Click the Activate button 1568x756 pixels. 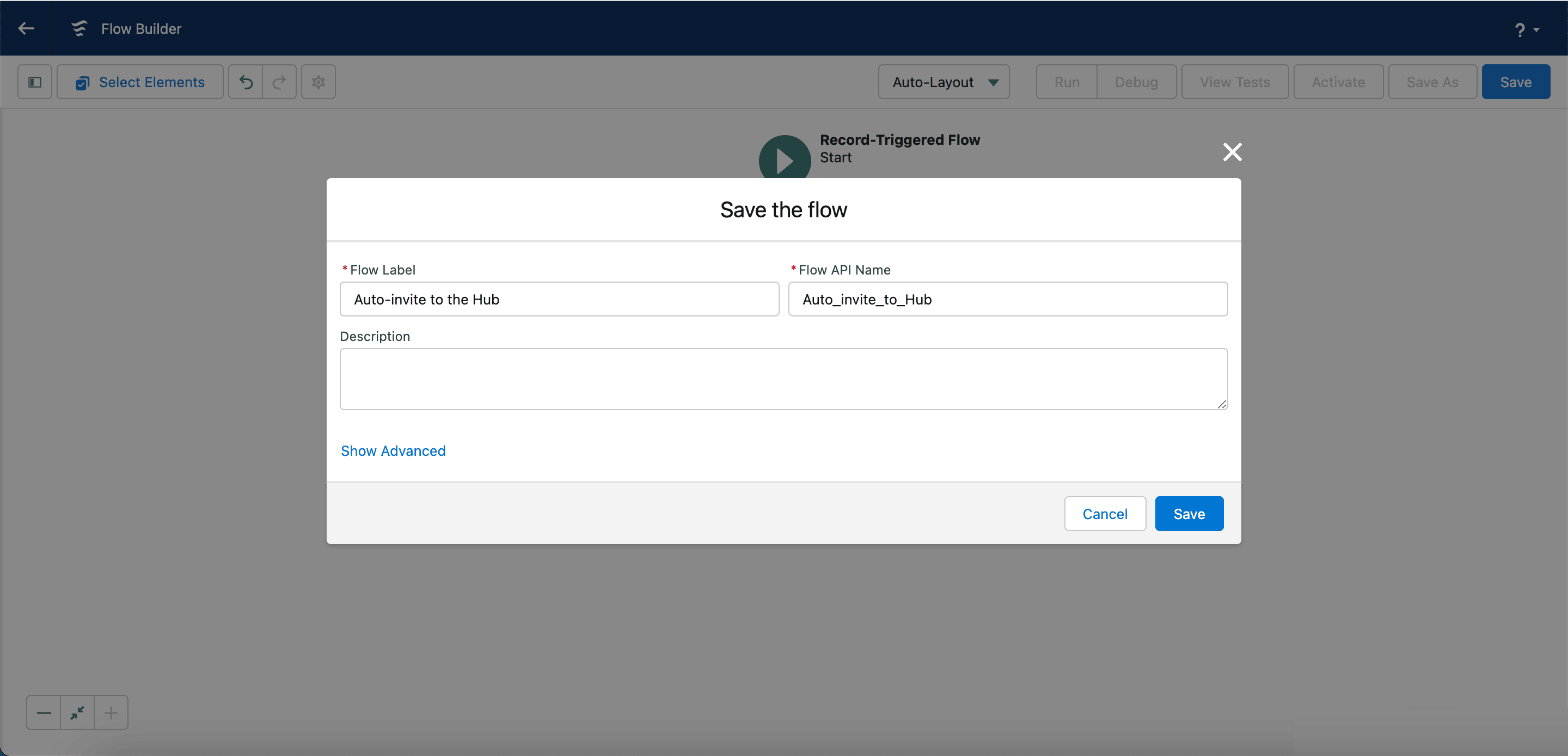[1338, 82]
